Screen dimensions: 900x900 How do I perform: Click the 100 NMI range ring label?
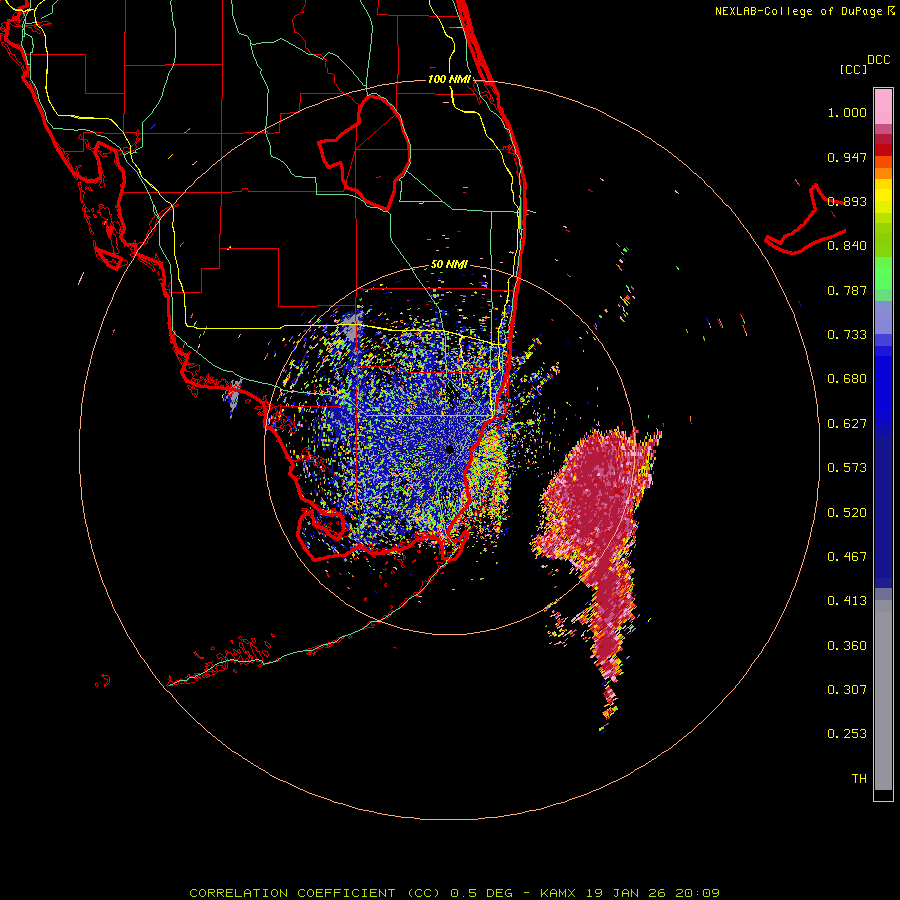pos(449,79)
